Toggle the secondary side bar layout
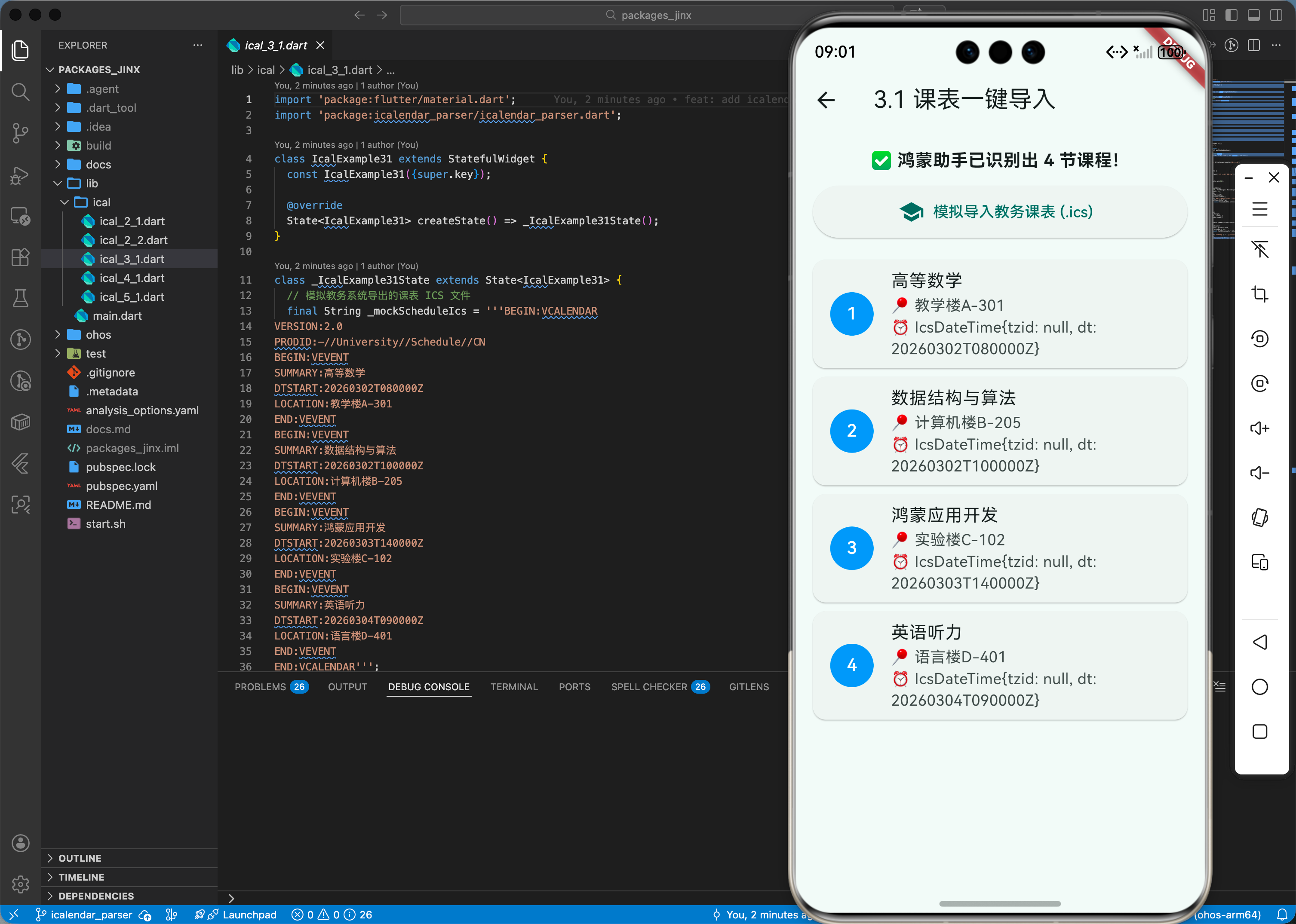The height and width of the screenshot is (924, 1296). click(x=1276, y=15)
